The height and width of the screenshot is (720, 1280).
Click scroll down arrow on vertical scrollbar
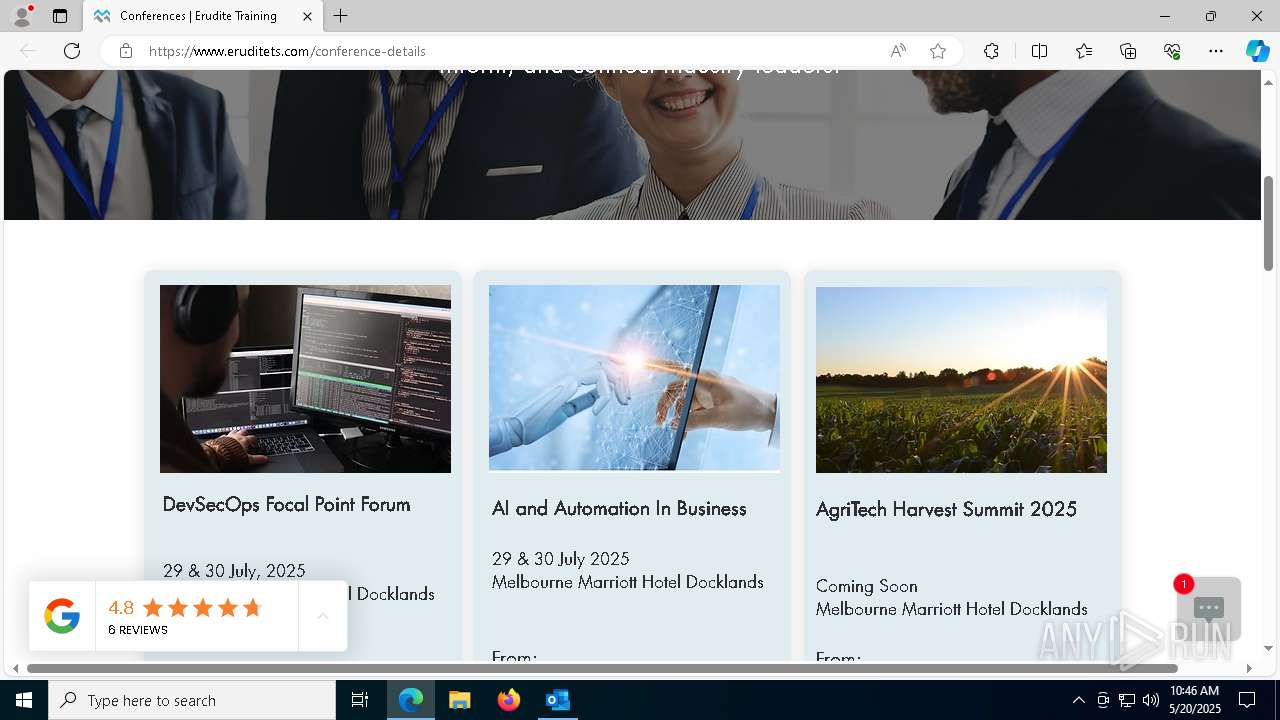1269,649
